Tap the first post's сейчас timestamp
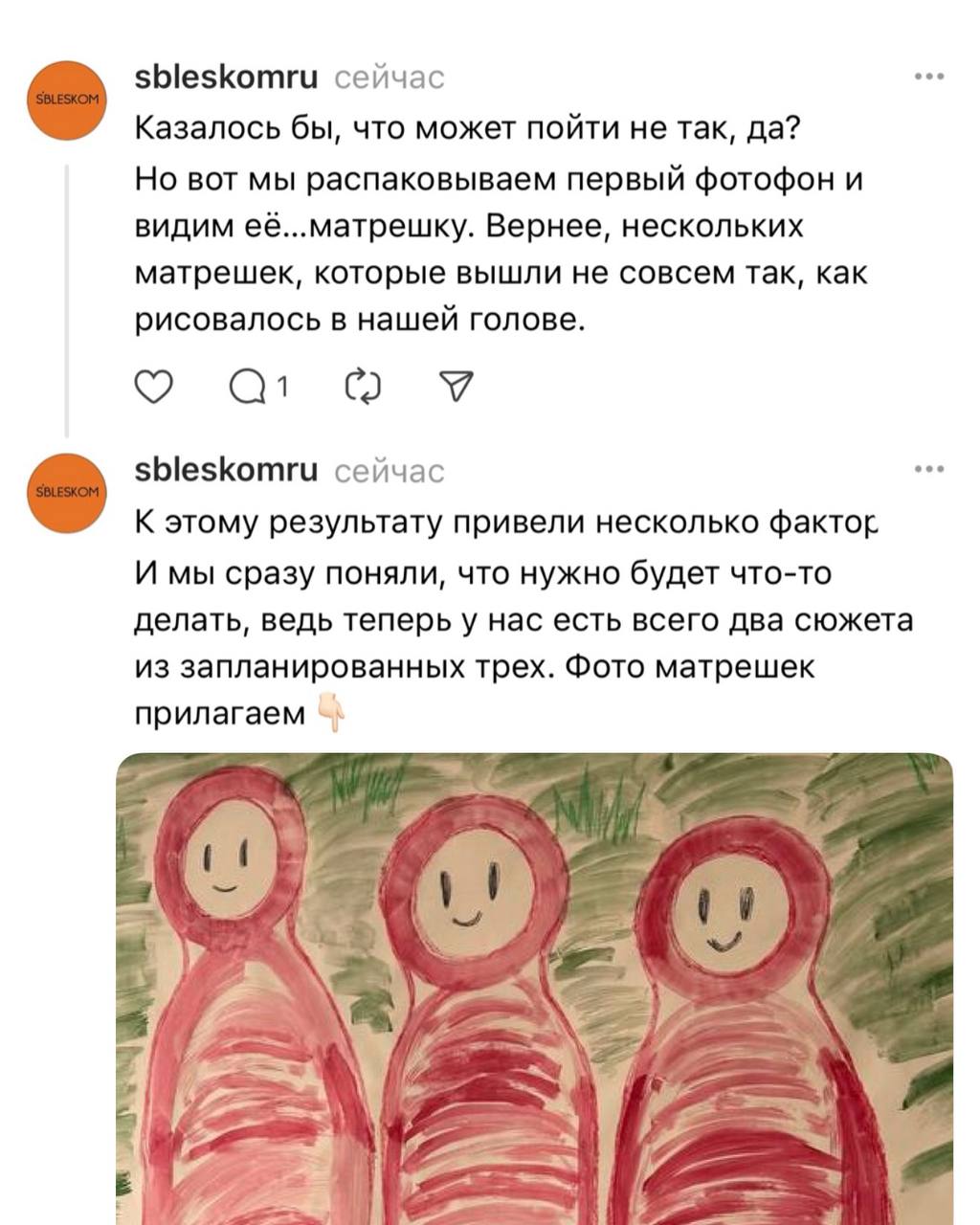980x1225 pixels. coord(390,78)
